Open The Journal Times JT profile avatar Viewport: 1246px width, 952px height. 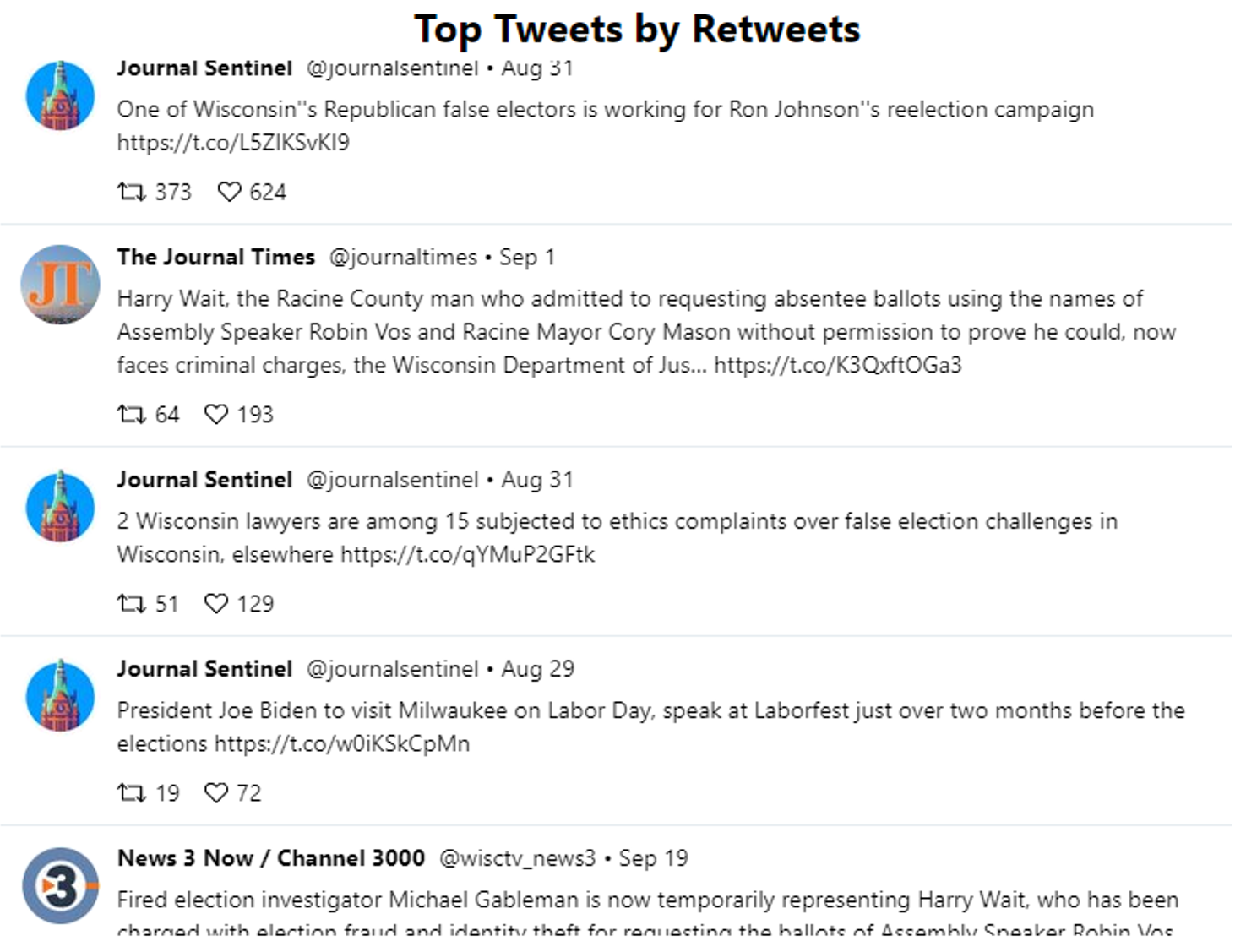click(x=60, y=285)
